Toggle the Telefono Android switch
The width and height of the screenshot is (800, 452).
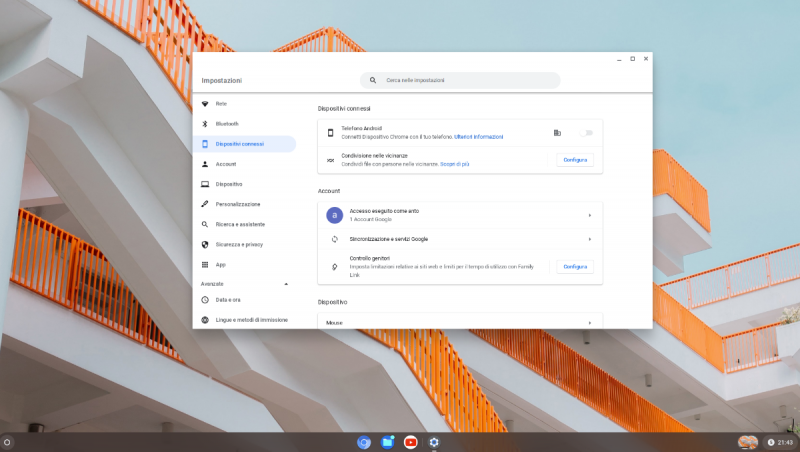pos(586,133)
